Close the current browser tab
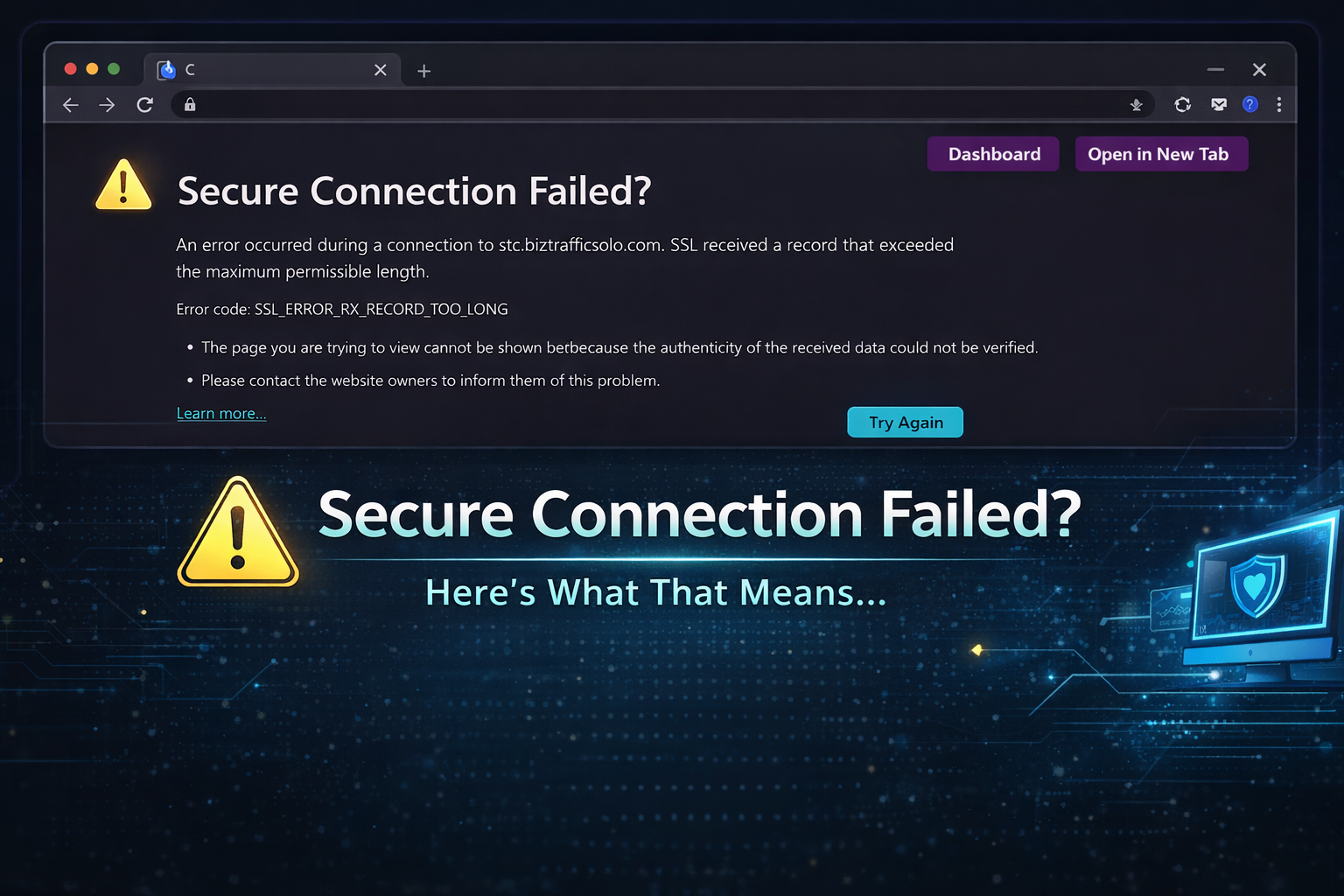Screen dimensions: 1344x896 (x=381, y=70)
